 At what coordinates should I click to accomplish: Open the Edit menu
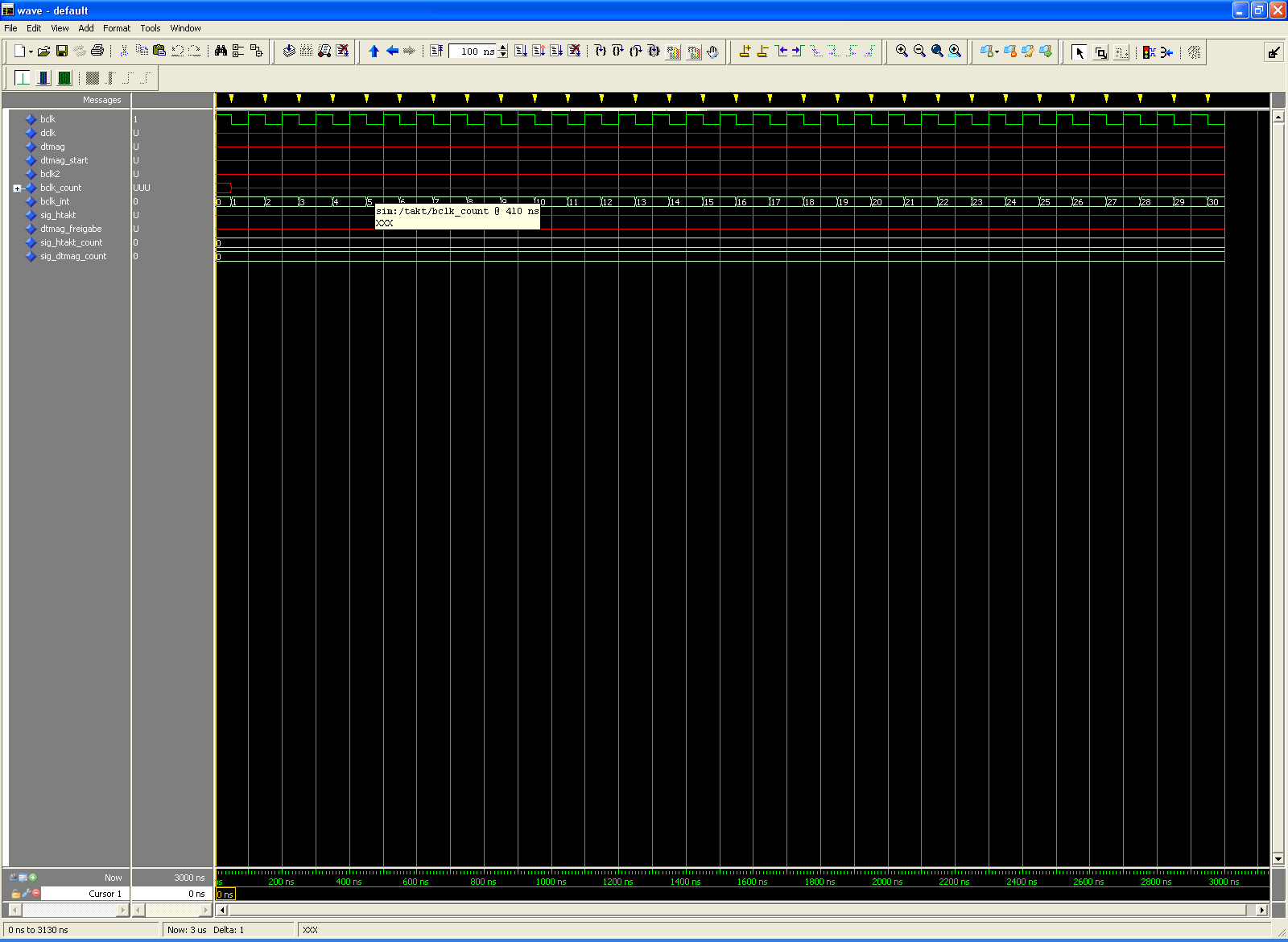point(34,28)
